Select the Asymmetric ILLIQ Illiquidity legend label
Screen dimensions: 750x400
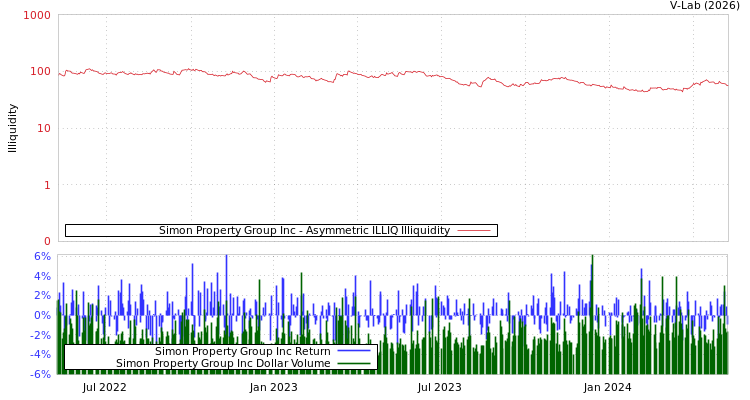[304, 231]
